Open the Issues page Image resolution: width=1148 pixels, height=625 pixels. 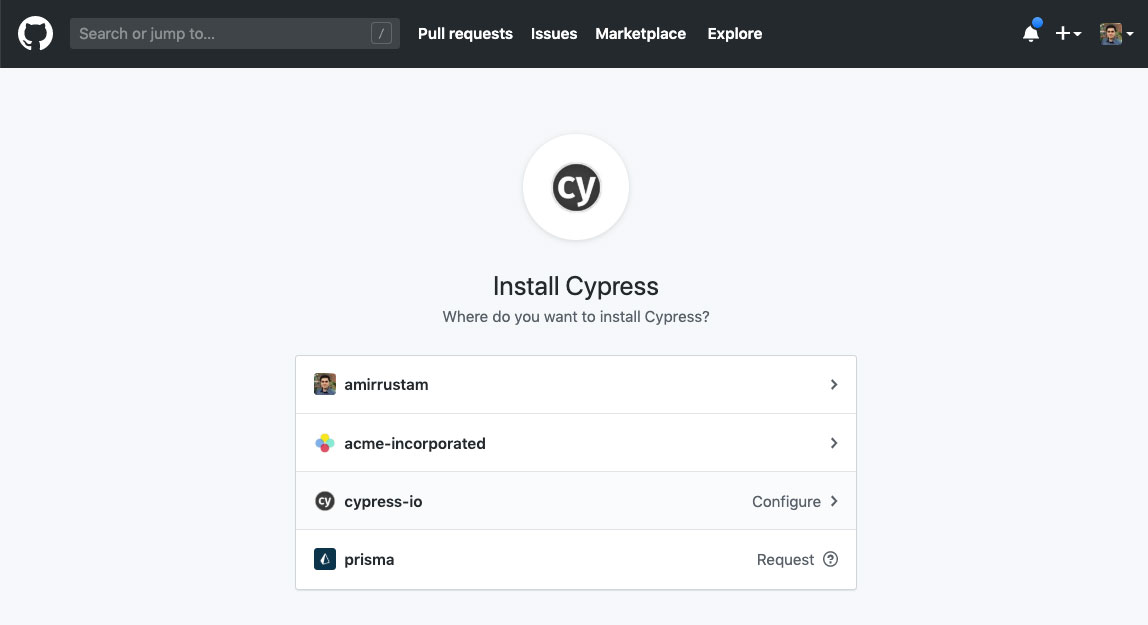click(x=554, y=33)
